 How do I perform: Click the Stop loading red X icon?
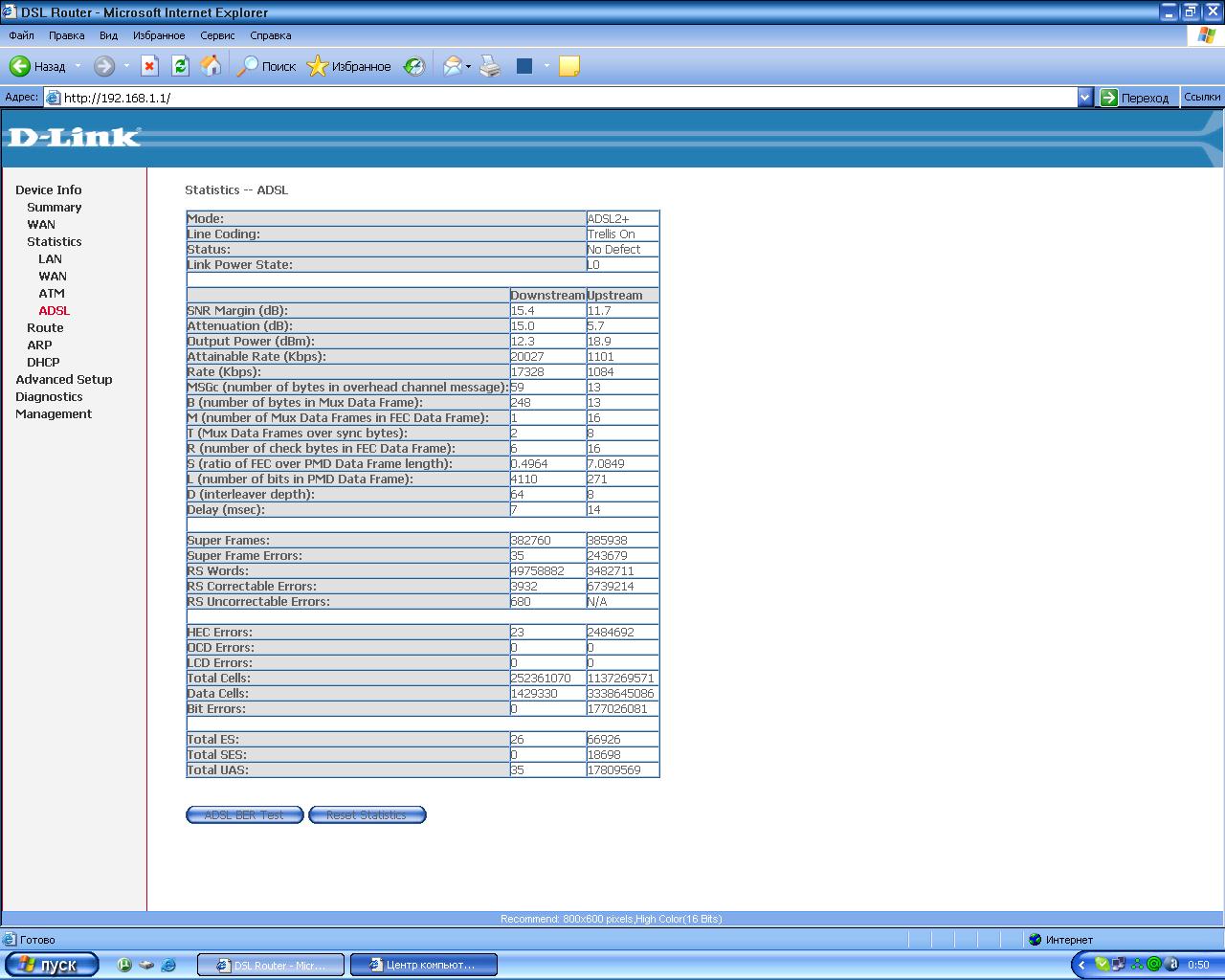tap(149, 66)
